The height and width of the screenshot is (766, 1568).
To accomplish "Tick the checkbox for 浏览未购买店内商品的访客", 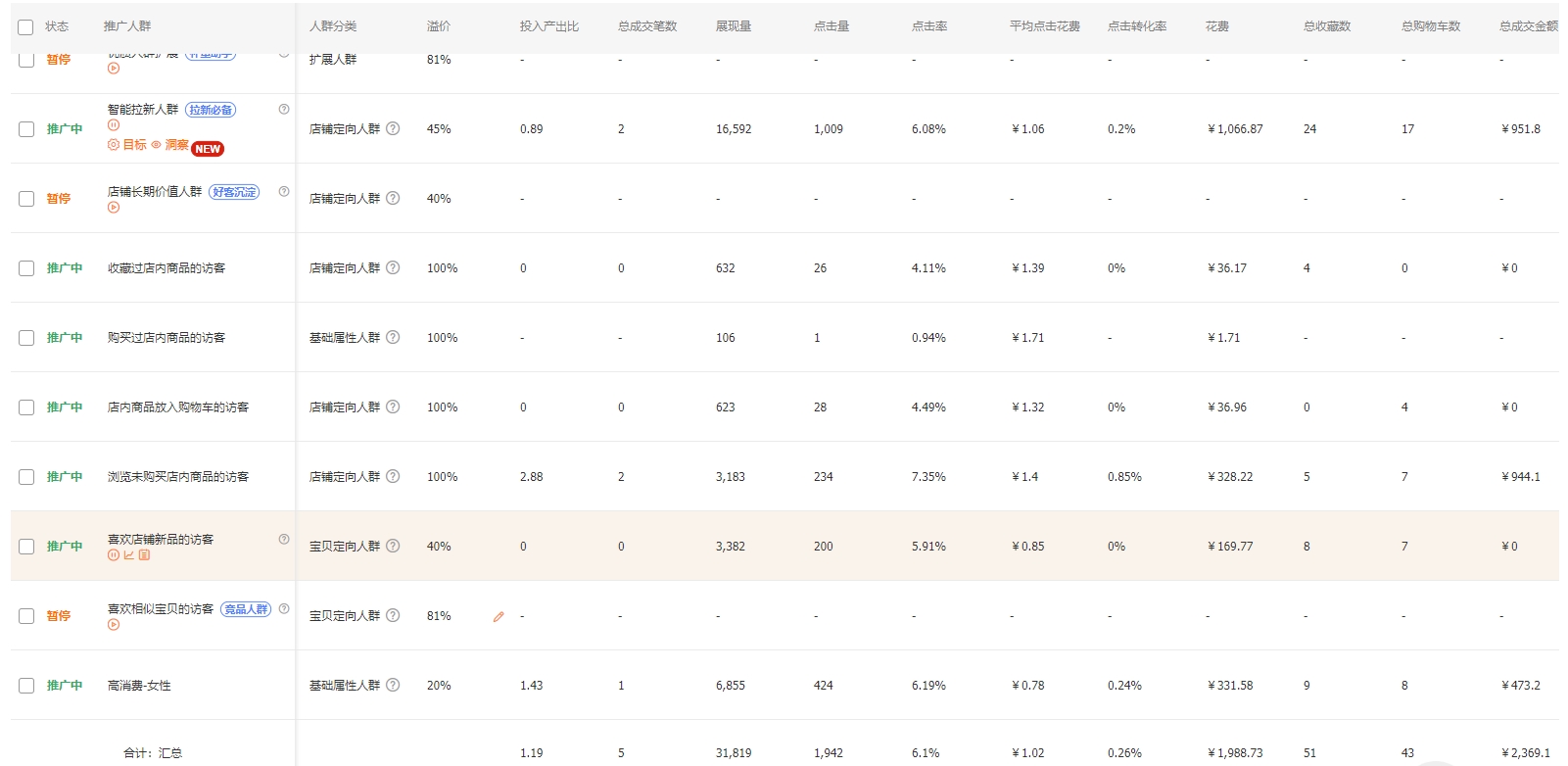I will [26, 477].
